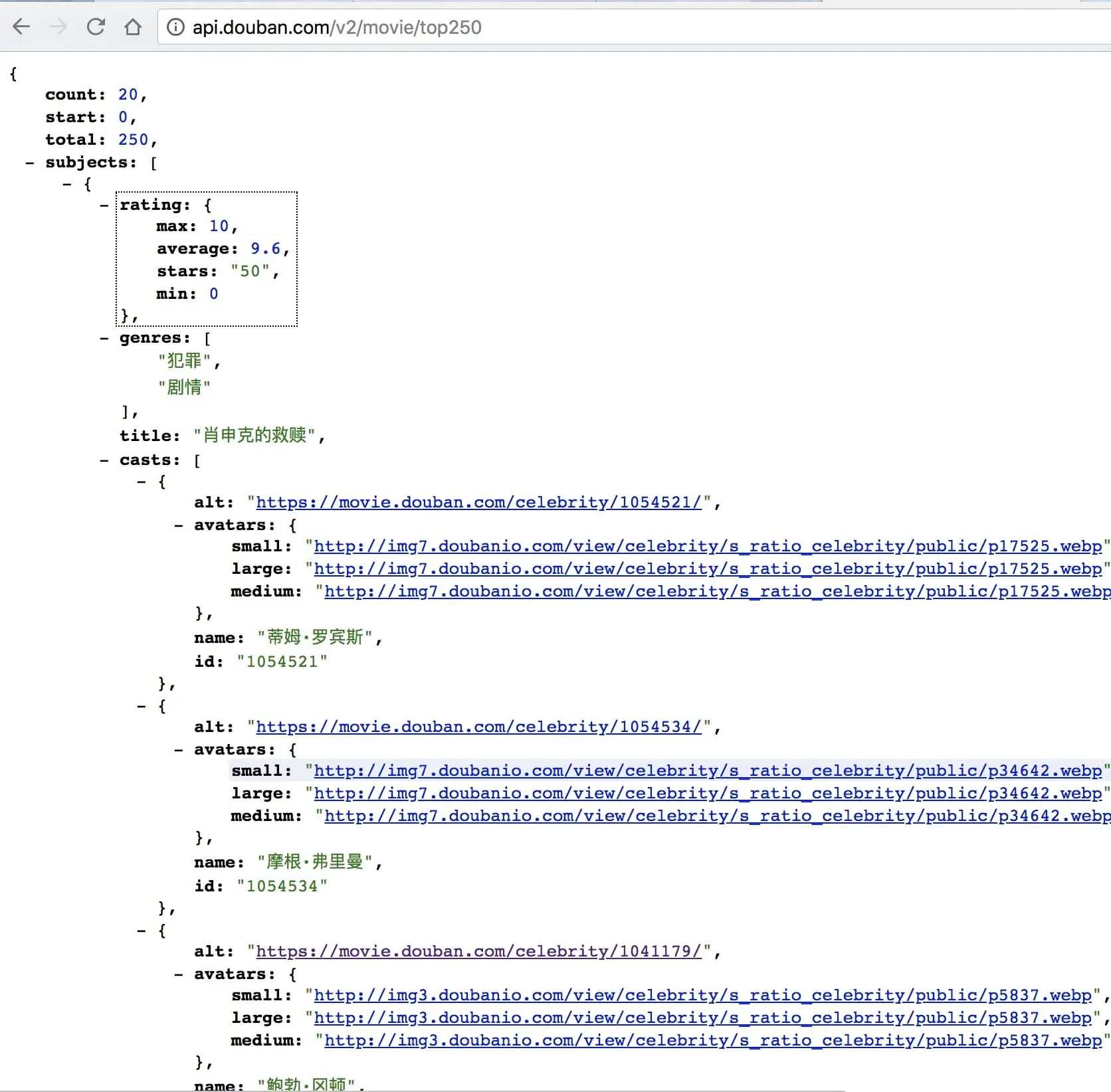Open small avatar link p5837.webp
This screenshot has width=1111, height=1092.
pyautogui.click(x=702, y=996)
